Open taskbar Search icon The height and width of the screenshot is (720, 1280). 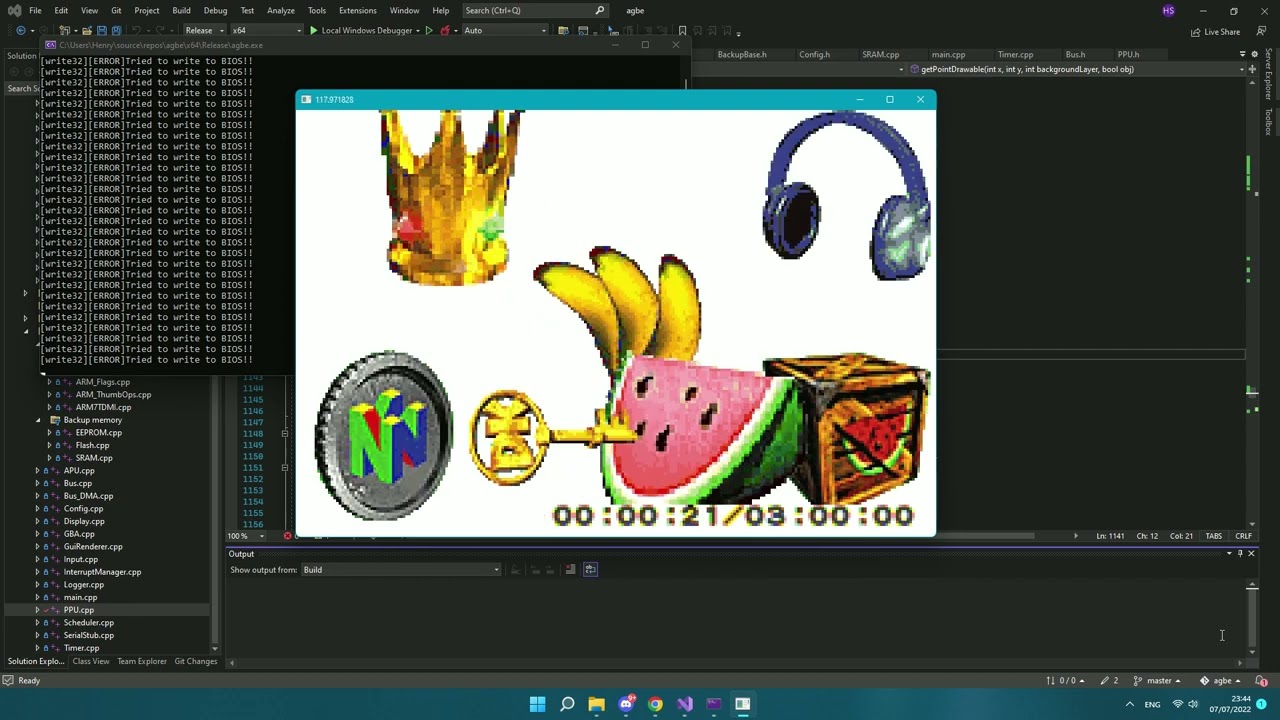567,704
